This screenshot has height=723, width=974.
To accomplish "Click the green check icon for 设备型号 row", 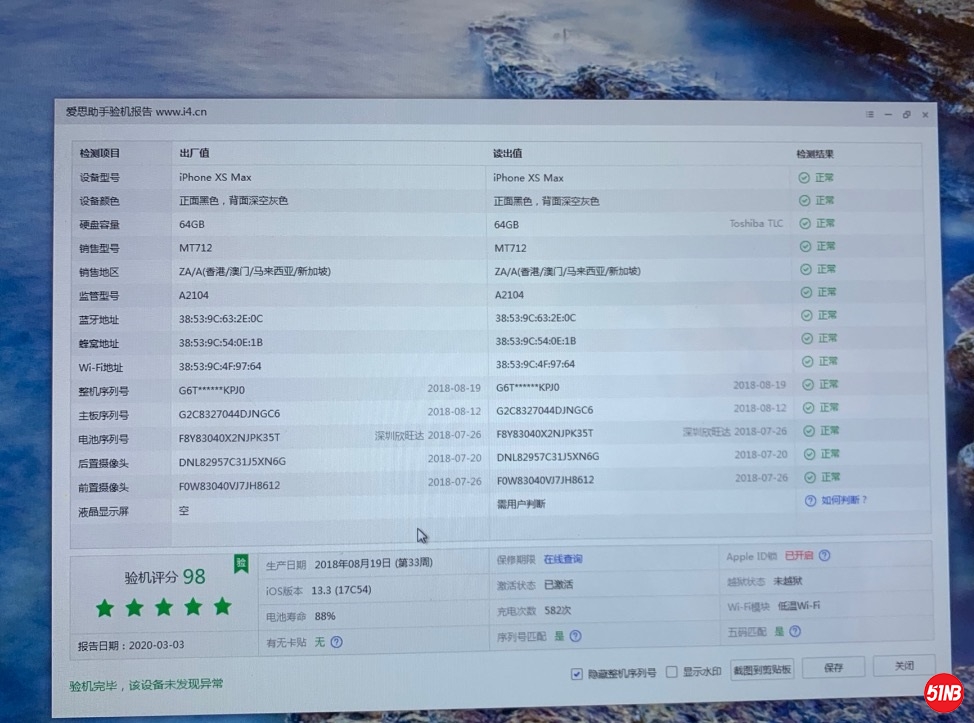I will 804,177.
